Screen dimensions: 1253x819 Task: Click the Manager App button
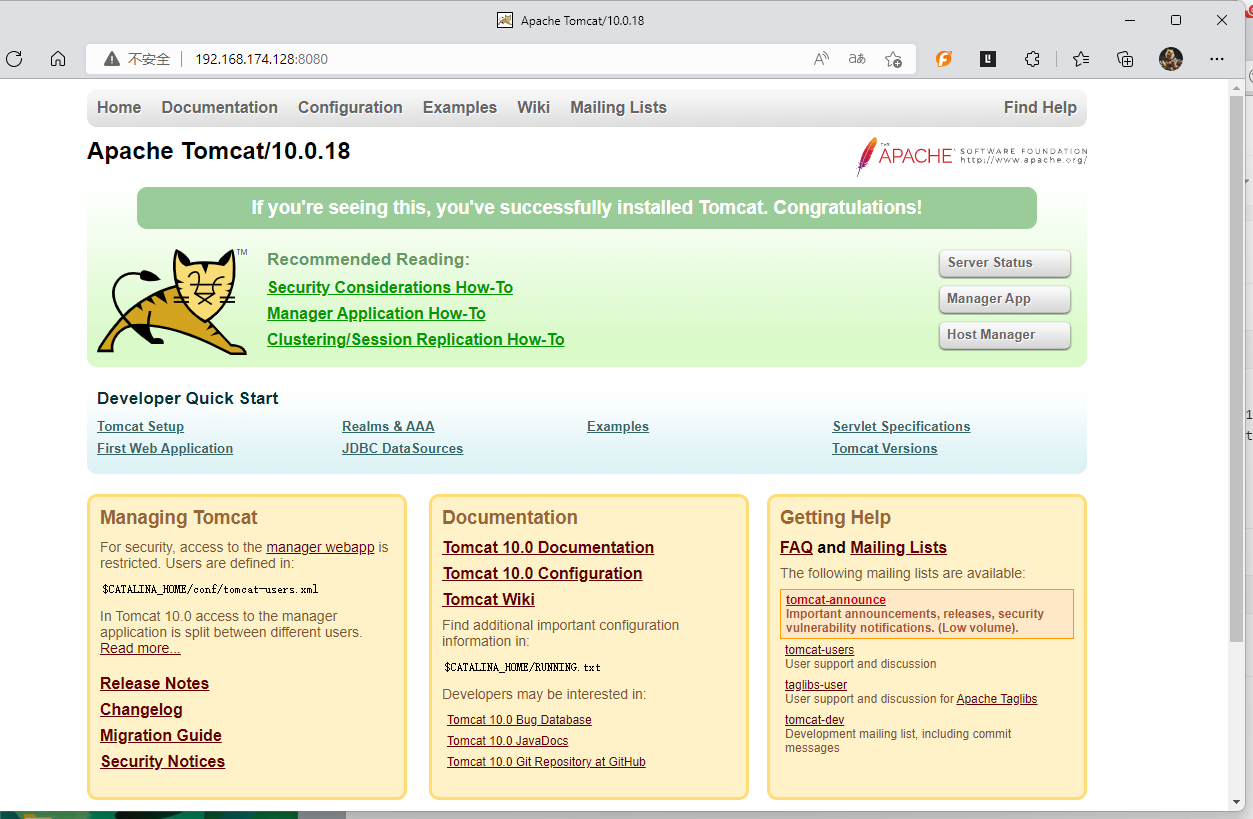pos(1005,299)
